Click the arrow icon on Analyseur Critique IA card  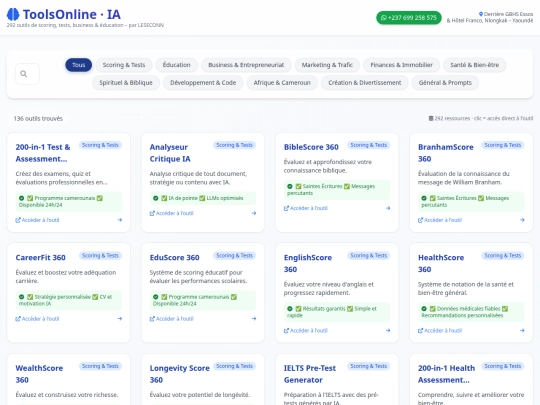pyautogui.click(x=254, y=213)
